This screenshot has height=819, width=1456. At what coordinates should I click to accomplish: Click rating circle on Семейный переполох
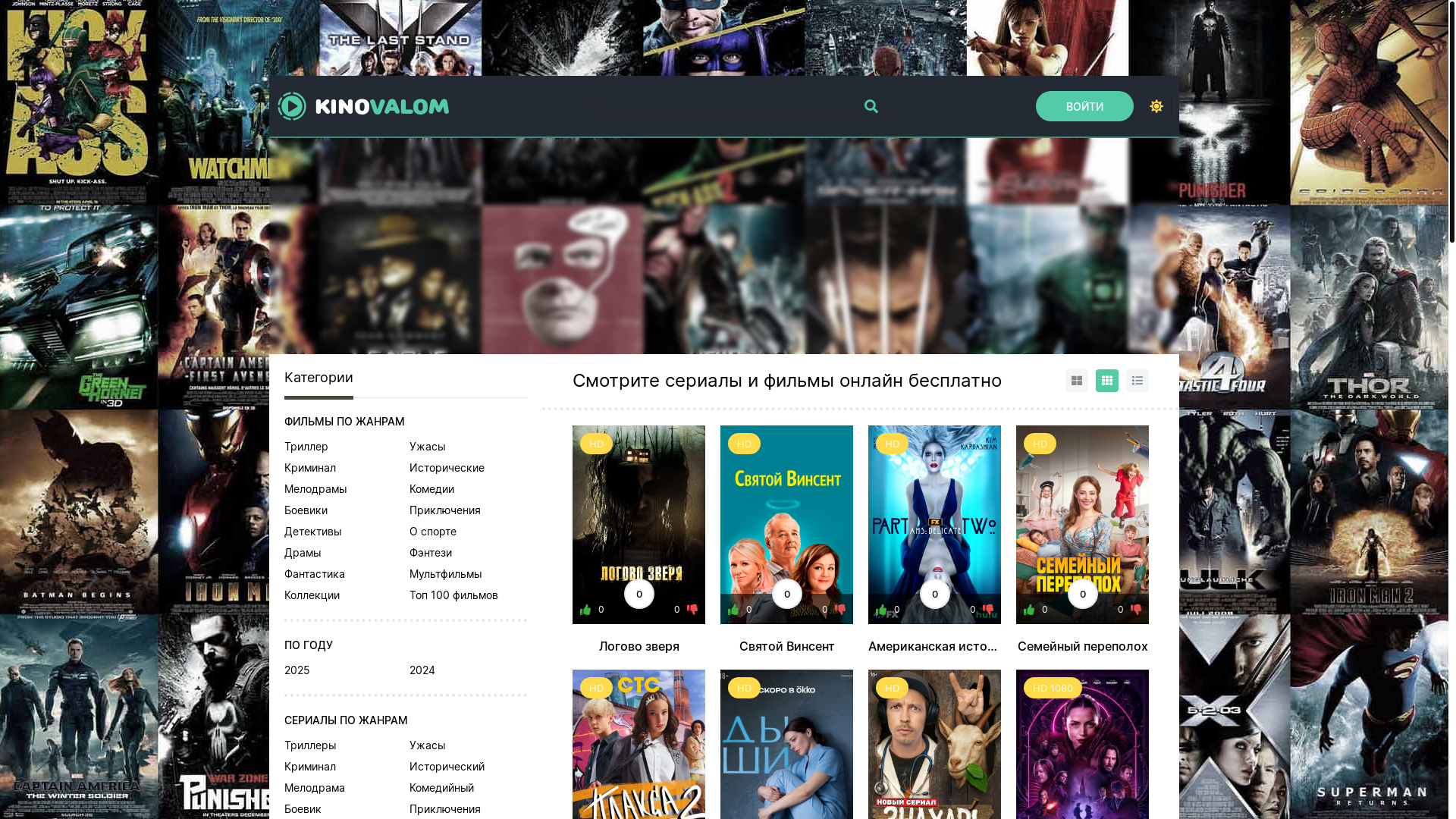click(1082, 594)
